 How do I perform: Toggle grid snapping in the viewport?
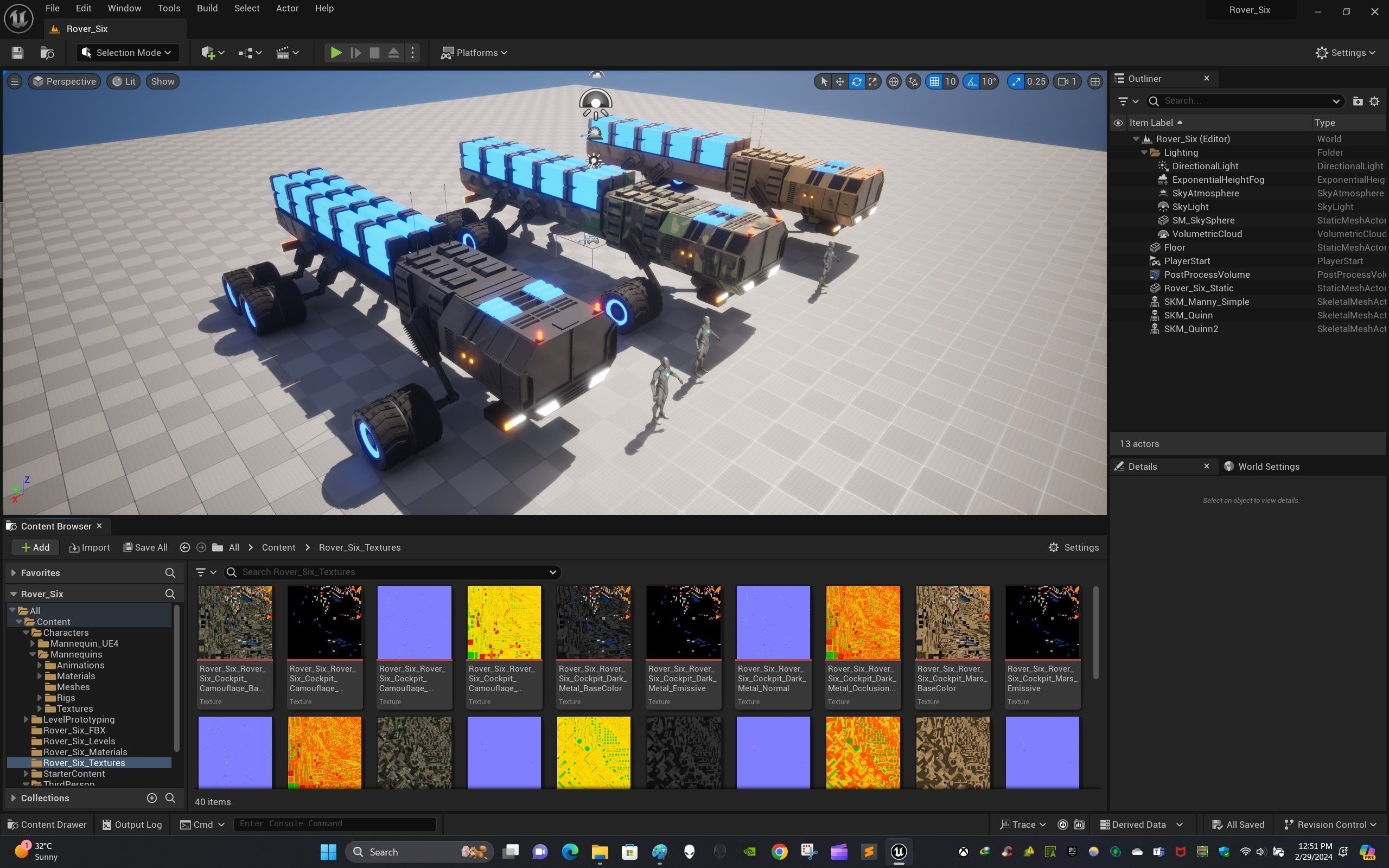tap(934, 81)
